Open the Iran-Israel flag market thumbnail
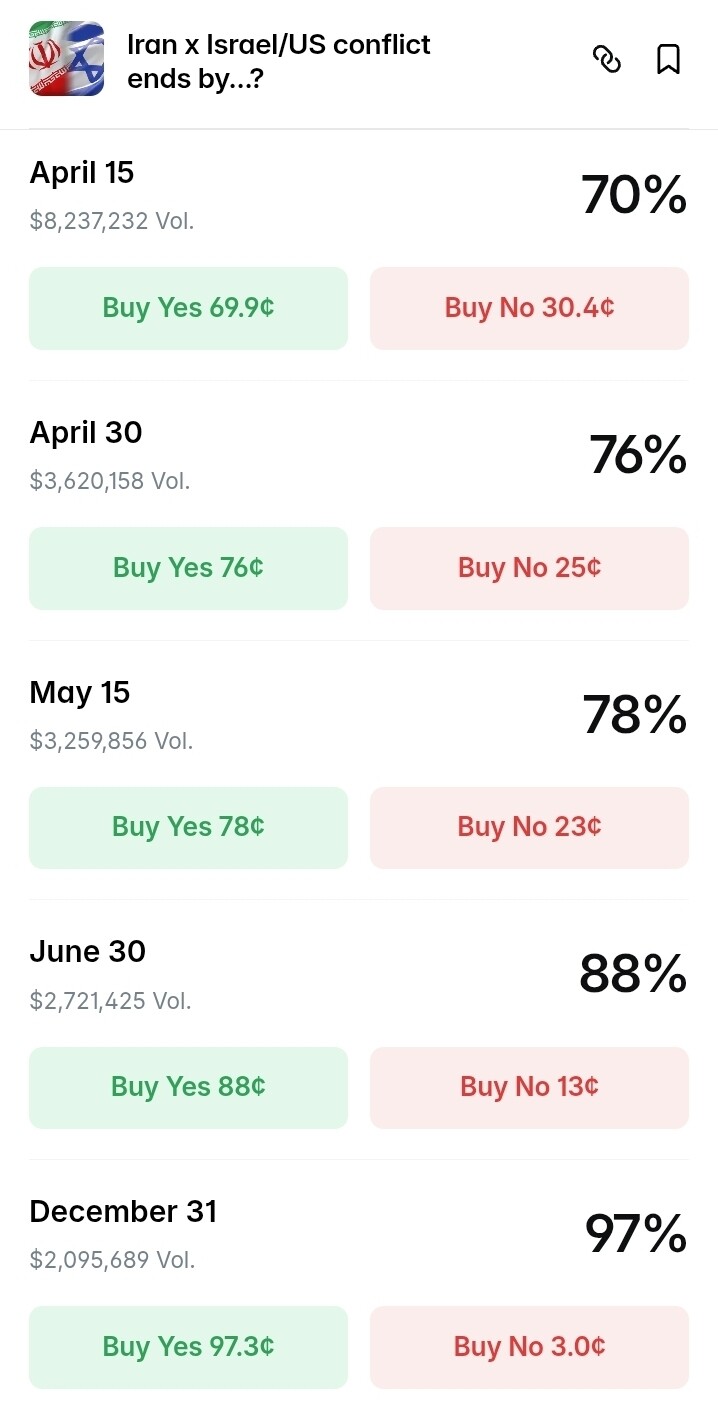 (66, 59)
